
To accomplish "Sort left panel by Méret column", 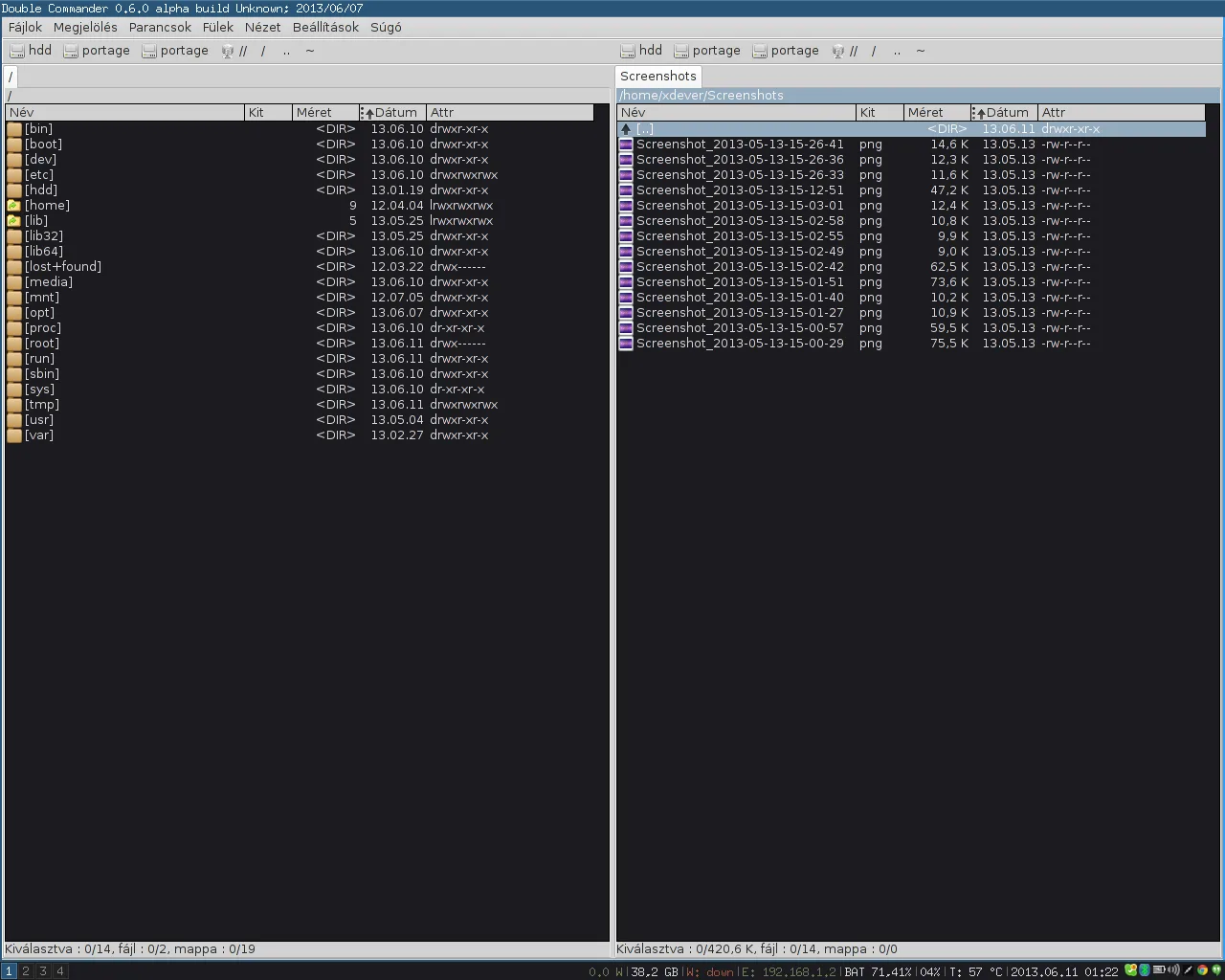I will (x=325, y=113).
